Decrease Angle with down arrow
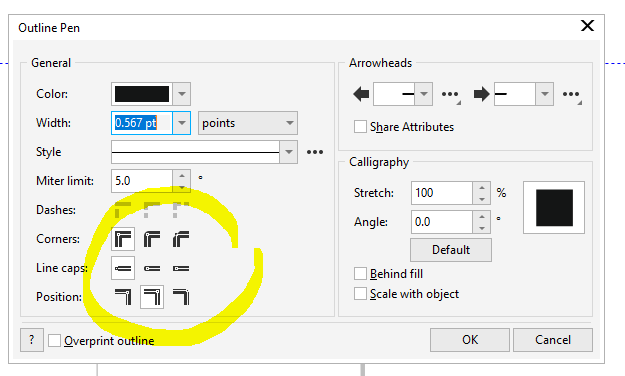This screenshot has height=376, width=625. pos(482,228)
